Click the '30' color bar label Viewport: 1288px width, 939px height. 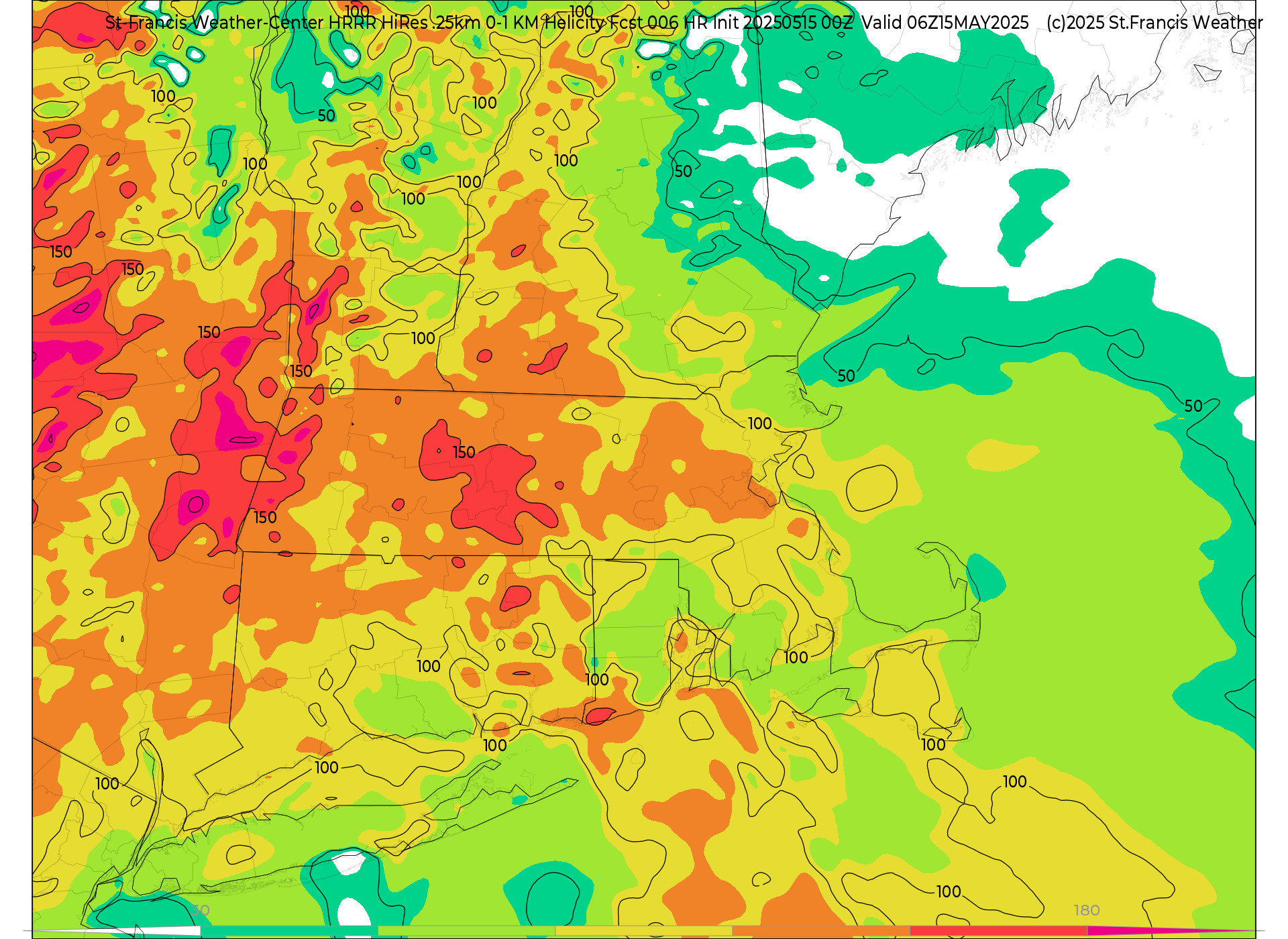coord(201,910)
